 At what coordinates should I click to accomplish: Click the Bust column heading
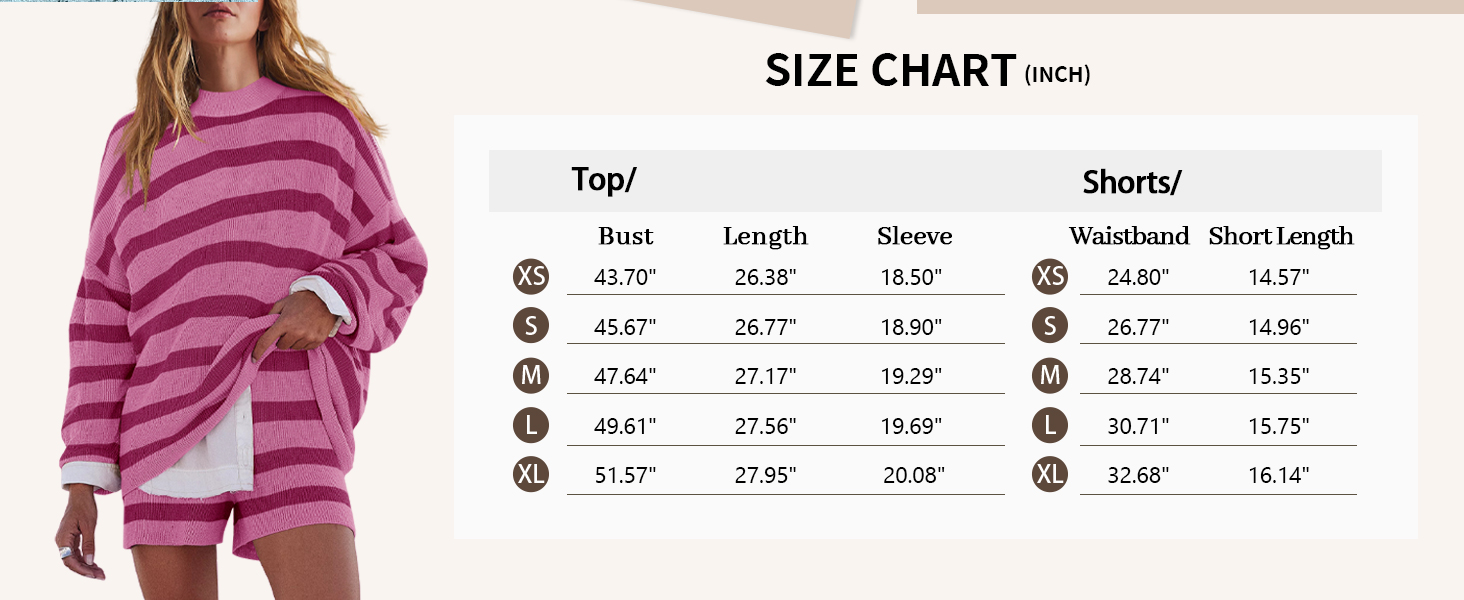click(x=625, y=237)
